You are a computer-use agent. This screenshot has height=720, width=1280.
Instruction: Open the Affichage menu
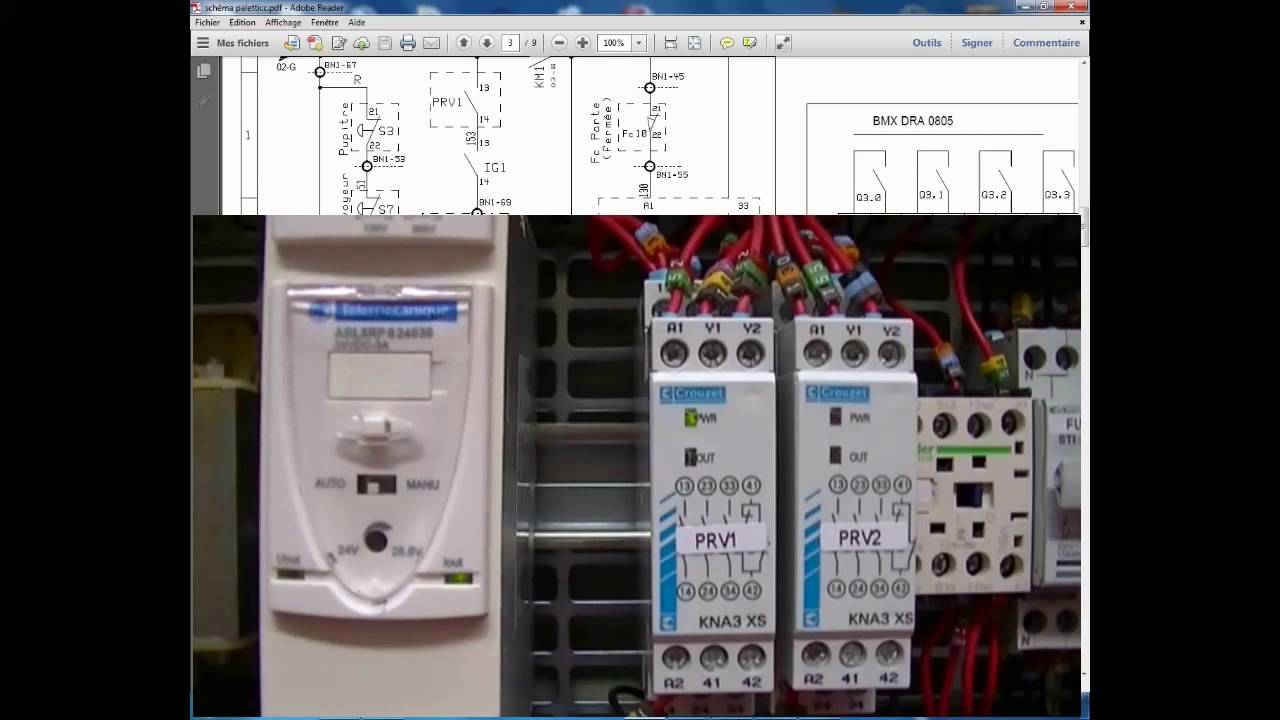click(x=283, y=22)
